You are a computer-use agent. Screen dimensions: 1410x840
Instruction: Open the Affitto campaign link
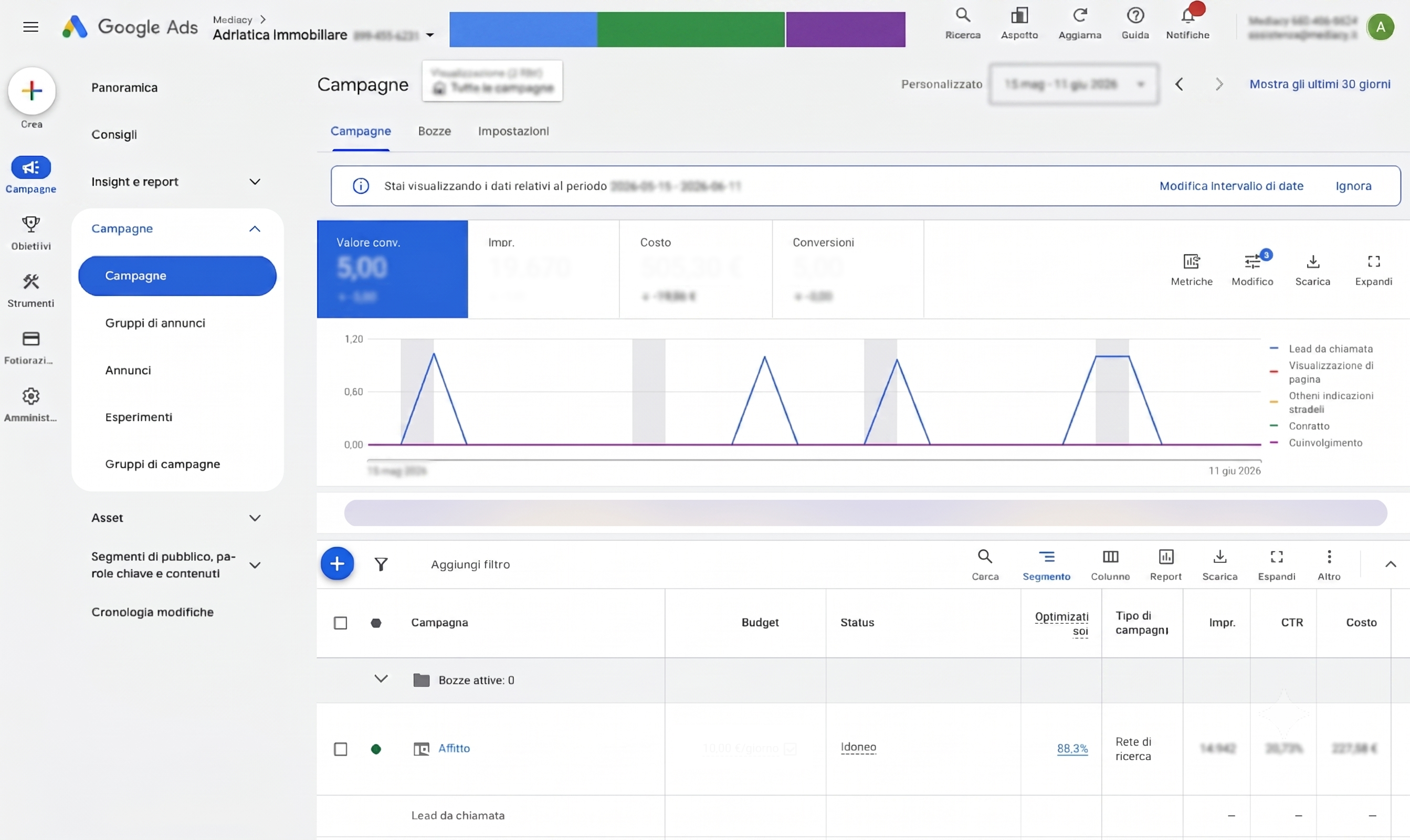pyautogui.click(x=454, y=748)
